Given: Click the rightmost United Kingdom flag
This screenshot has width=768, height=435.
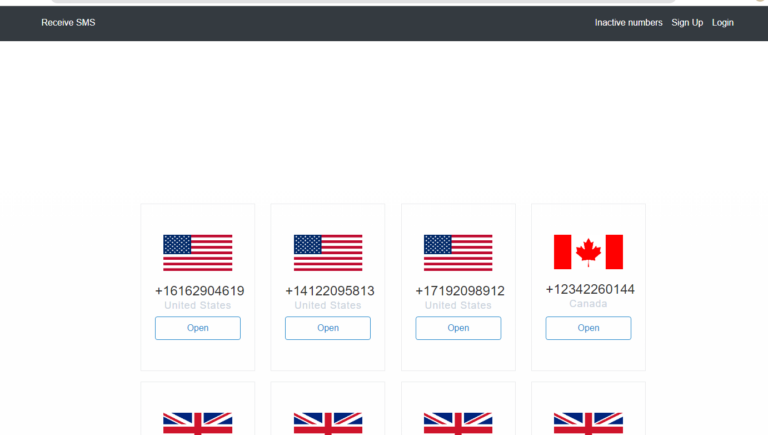Looking at the screenshot, I should click(x=588, y=423).
